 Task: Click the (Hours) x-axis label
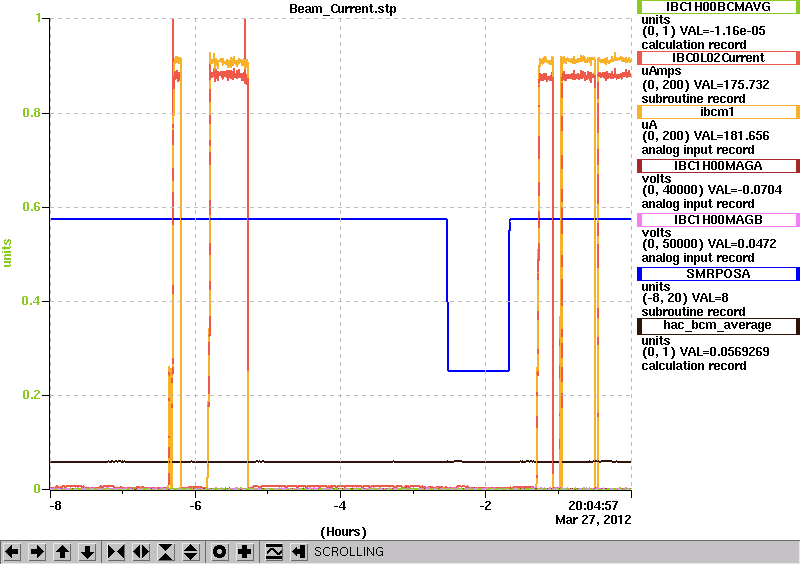(x=343, y=532)
